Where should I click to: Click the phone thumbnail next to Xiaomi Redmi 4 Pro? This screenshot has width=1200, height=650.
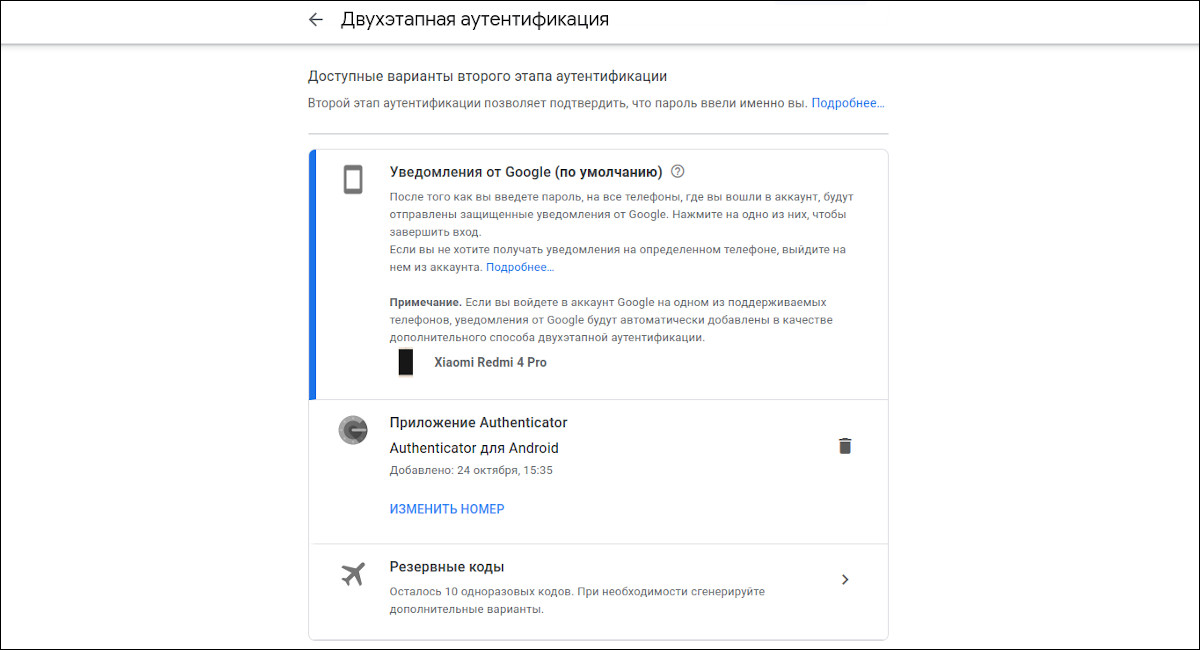tap(405, 363)
